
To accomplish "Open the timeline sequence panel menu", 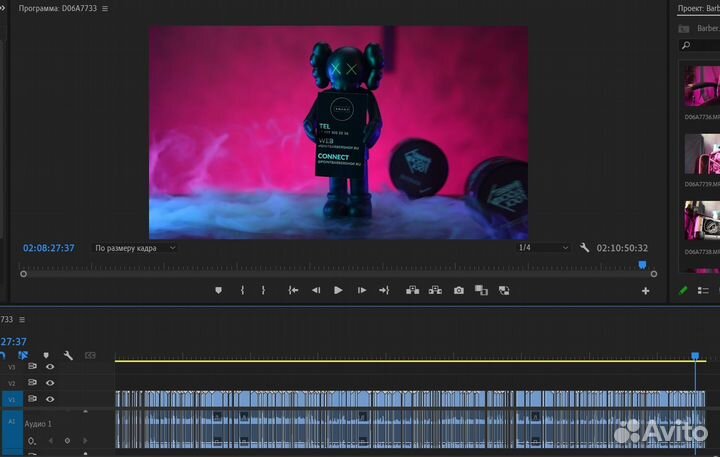I will [x=22, y=320].
